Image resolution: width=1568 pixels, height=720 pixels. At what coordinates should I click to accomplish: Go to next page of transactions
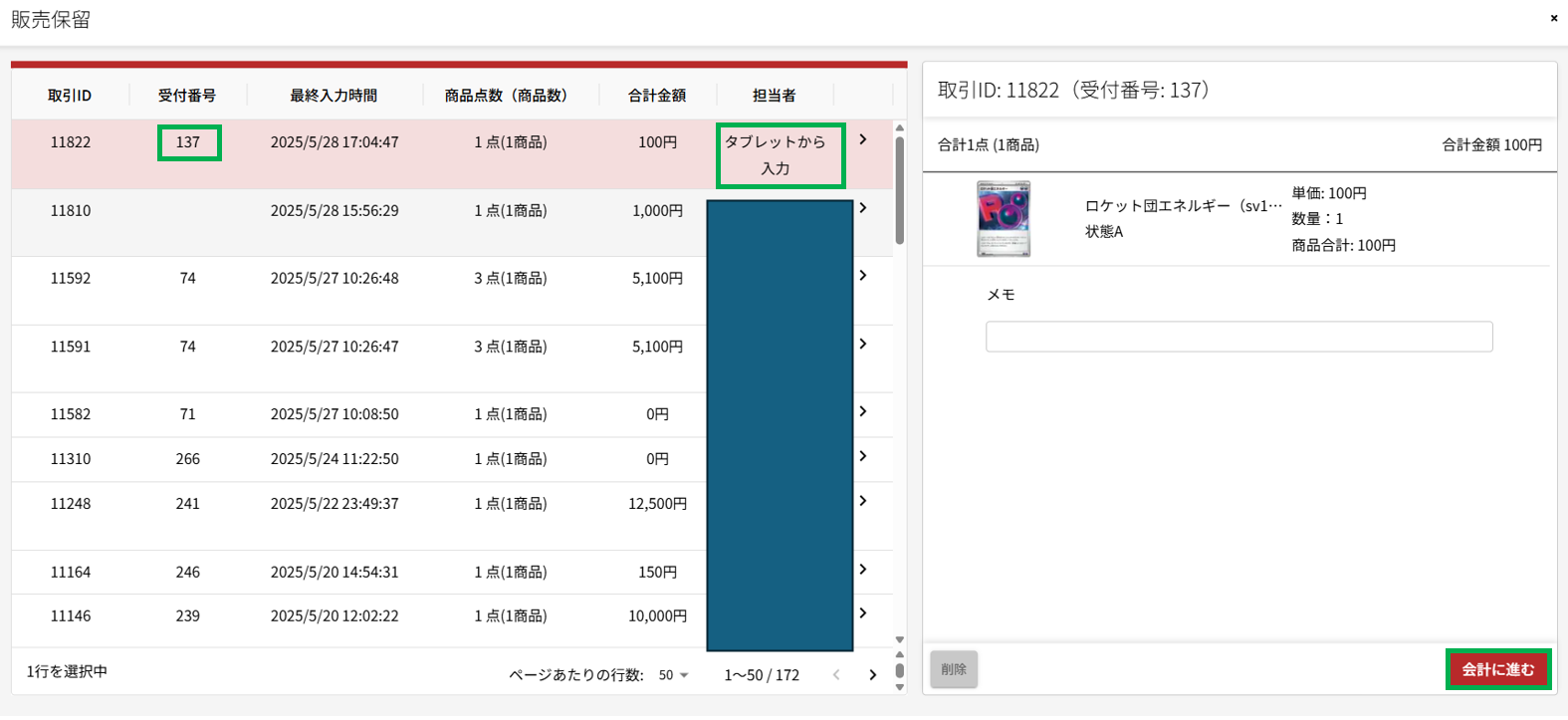pyautogui.click(x=873, y=675)
